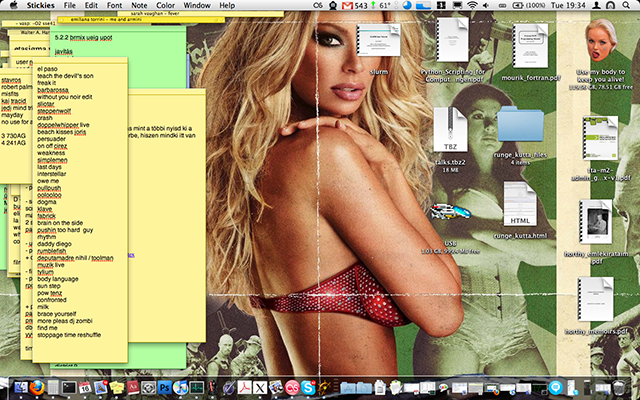Open the Edit menu

pos(91,5)
